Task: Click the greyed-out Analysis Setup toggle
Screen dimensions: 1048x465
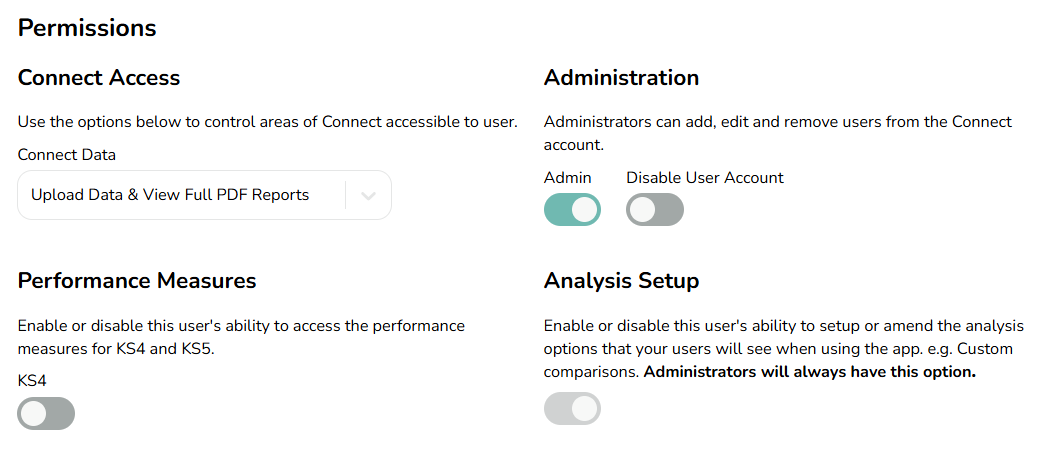Action: (572, 409)
